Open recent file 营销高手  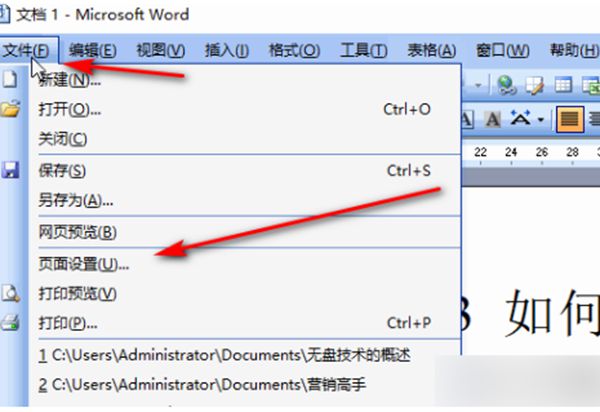tap(245, 384)
